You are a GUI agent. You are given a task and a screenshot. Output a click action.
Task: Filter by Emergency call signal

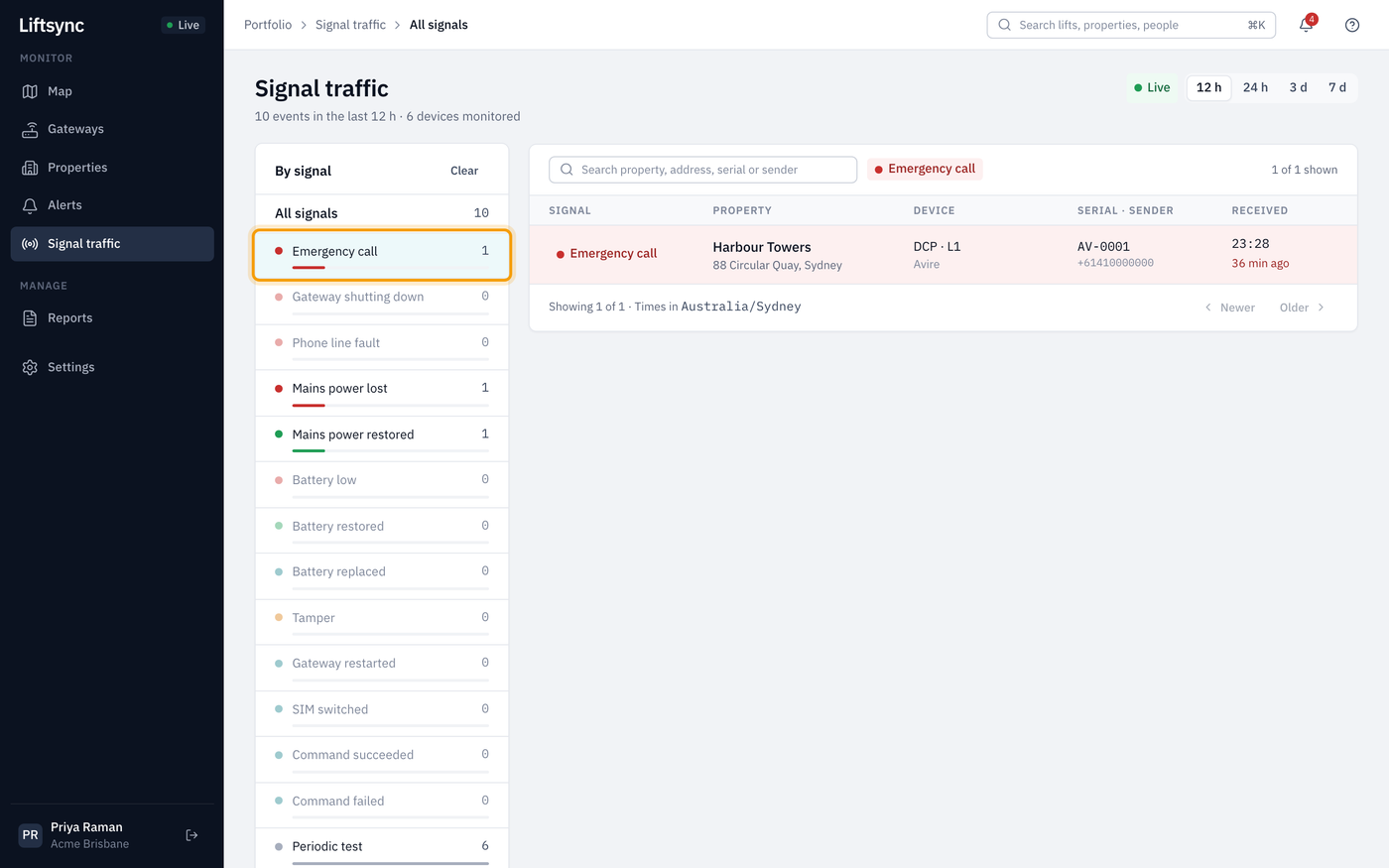(x=382, y=255)
